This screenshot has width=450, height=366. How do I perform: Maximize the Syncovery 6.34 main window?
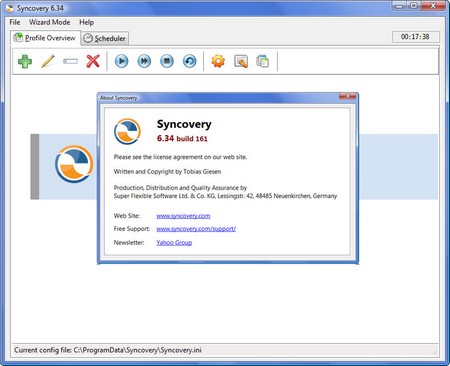pyautogui.click(x=414, y=6)
